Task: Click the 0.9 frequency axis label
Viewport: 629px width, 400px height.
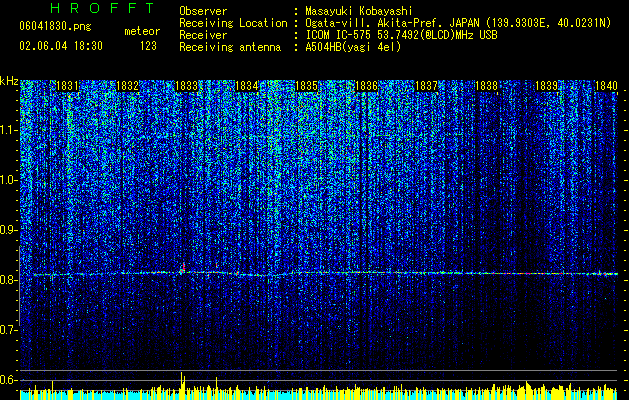Action: pos(9,230)
